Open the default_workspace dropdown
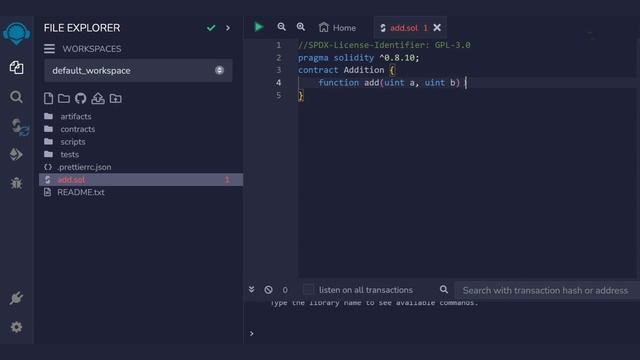This screenshot has height=360, width=640. [138, 71]
